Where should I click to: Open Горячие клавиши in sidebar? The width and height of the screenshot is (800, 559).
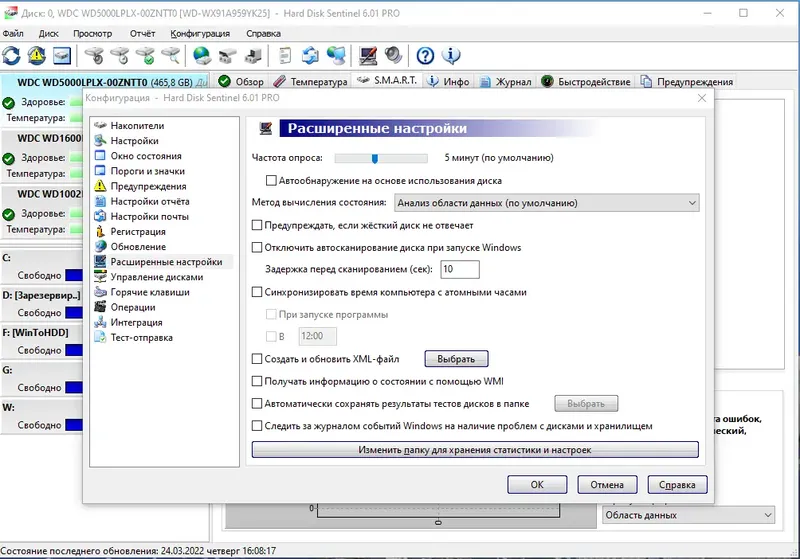coord(150,292)
